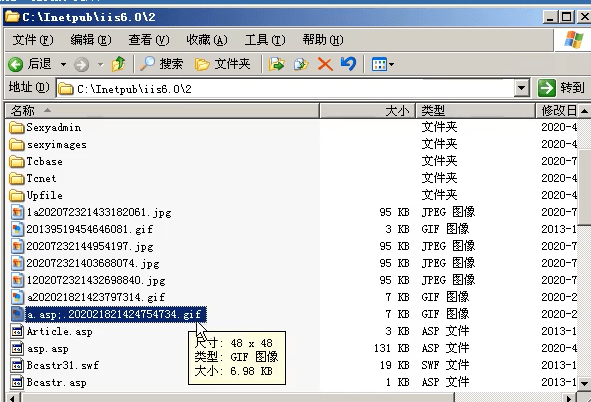This screenshot has height=402, width=591.
Task: Sort by Name (名称) column header
Action: 162,111
